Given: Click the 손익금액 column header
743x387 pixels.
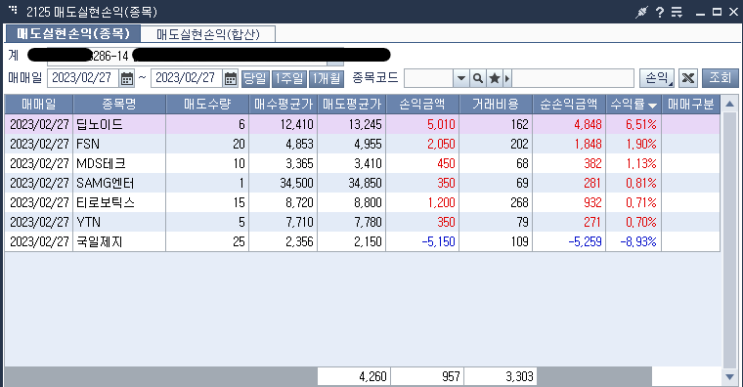Looking at the screenshot, I should coord(422,104).
